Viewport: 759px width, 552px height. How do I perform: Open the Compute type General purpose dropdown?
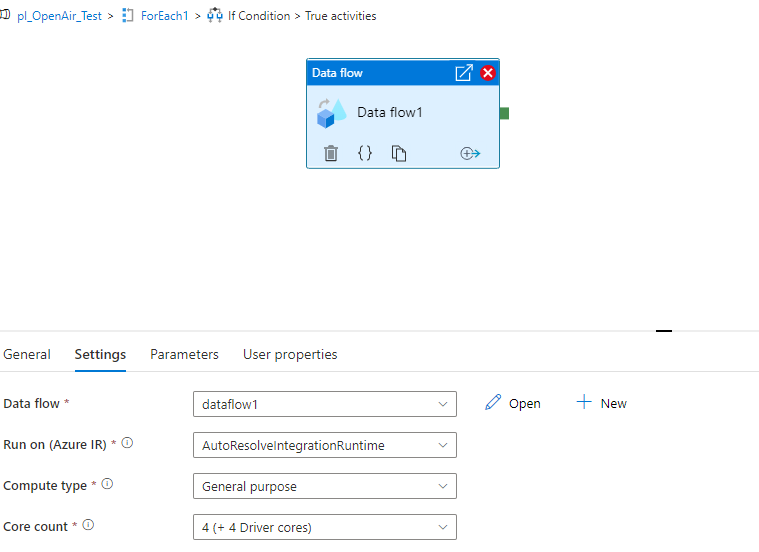pos(324,486)
